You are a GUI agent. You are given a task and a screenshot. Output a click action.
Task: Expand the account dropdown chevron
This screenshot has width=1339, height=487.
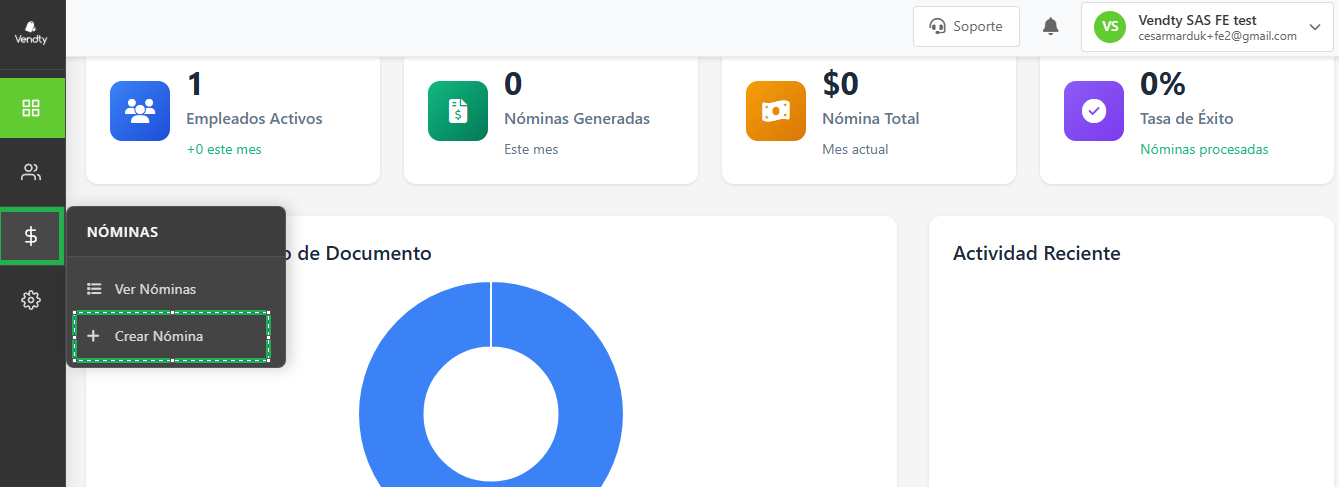pos(1314,27)
